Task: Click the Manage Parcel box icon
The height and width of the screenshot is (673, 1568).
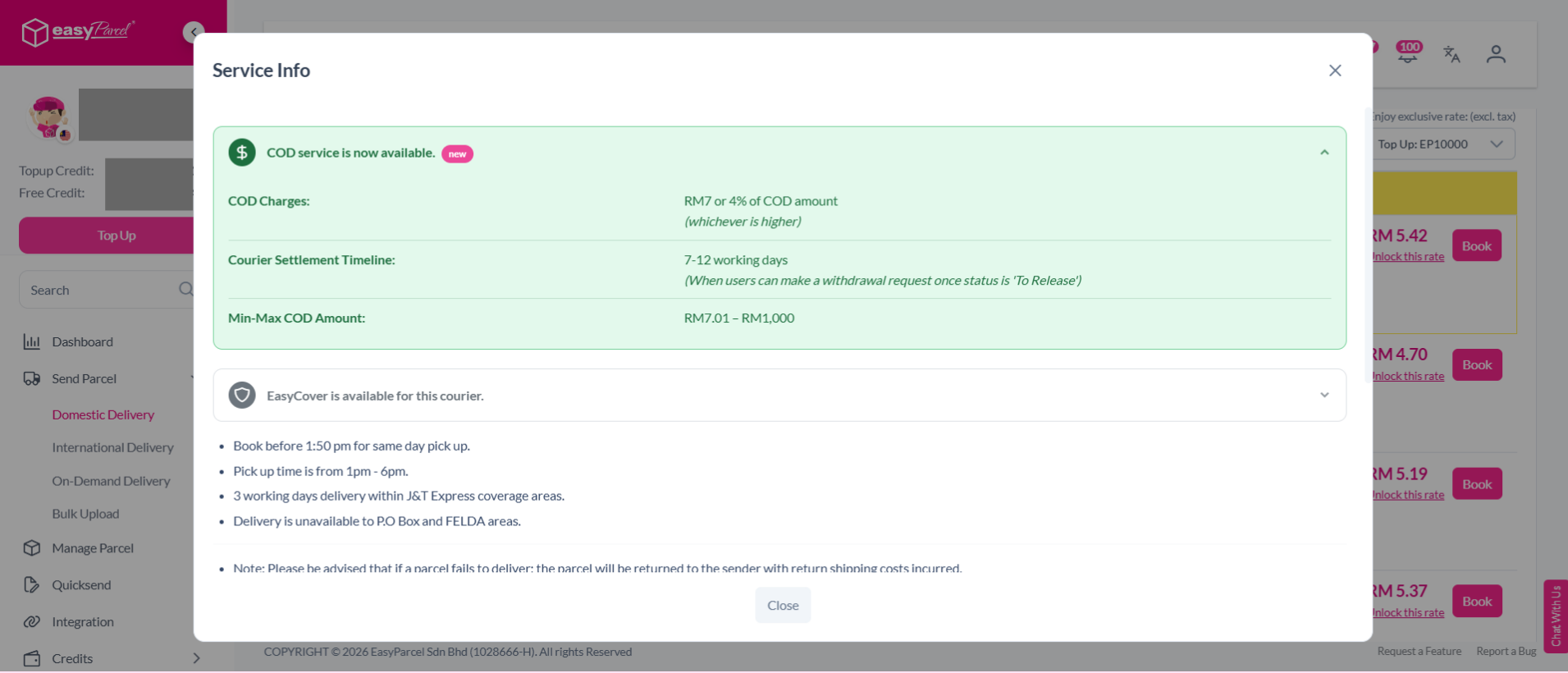Action: tap(32, 547)
